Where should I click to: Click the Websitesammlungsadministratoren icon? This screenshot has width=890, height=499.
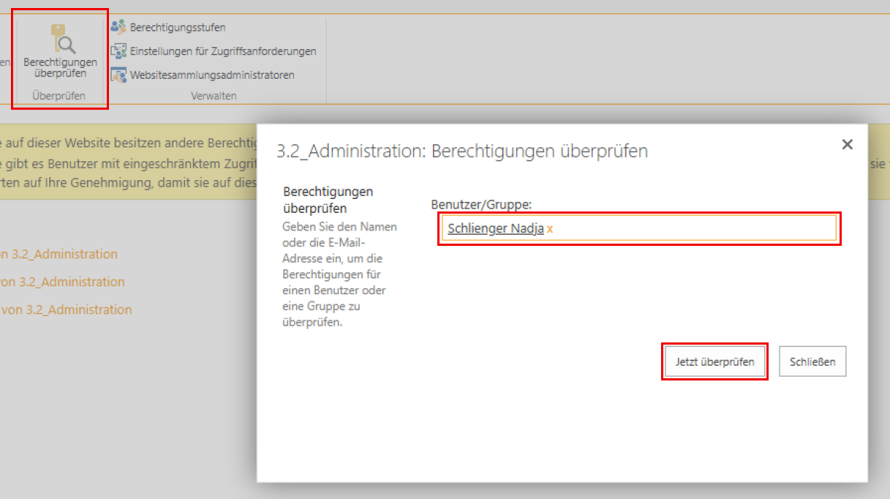point(119,75)
